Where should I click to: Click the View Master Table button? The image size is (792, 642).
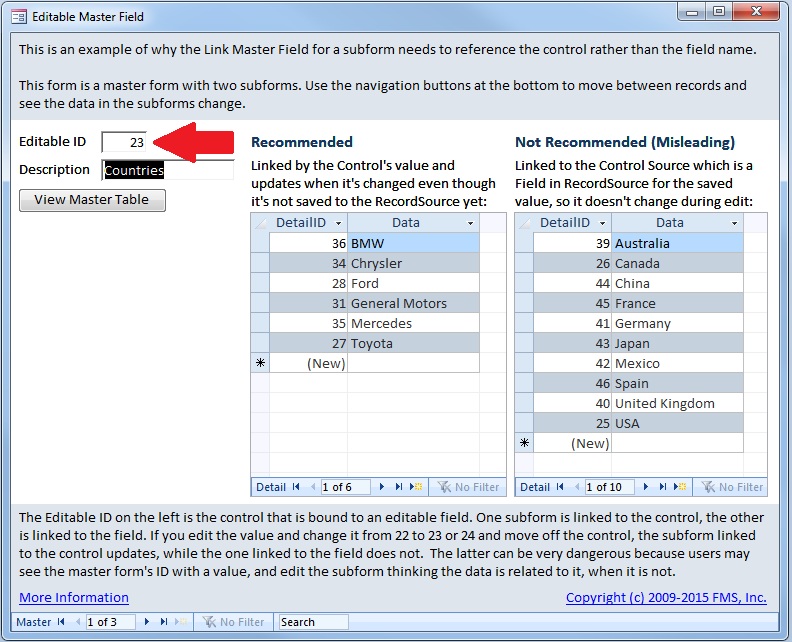click(x=92, y=200)
